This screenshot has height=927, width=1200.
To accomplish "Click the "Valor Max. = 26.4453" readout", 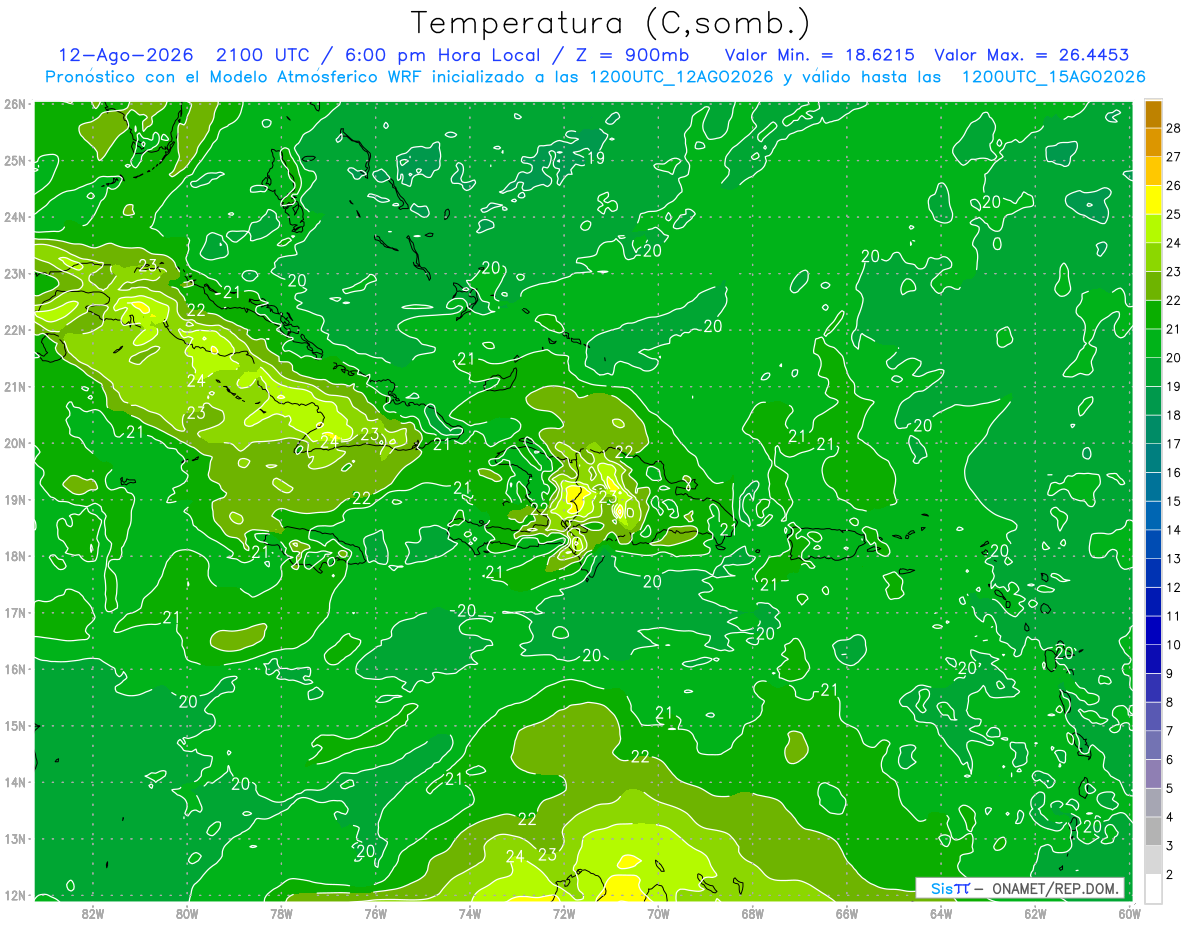I will (1032, 55).
